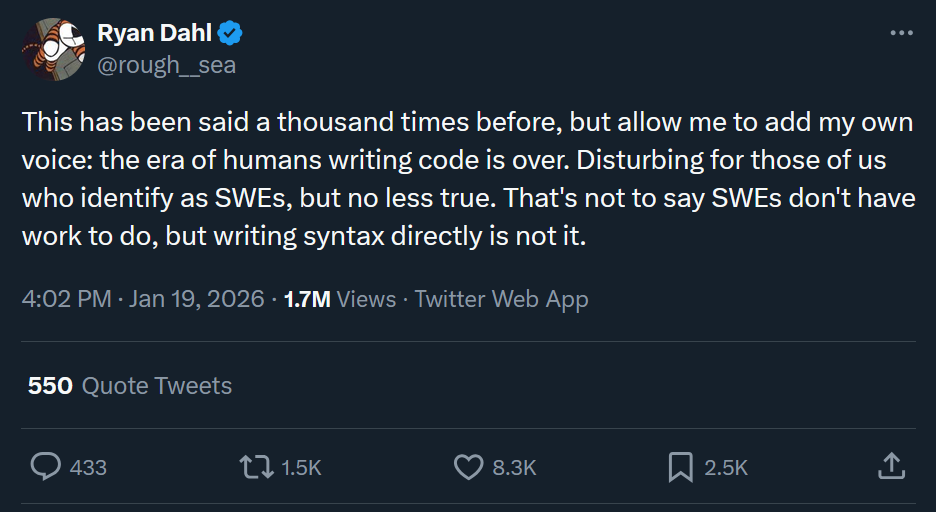The image size is (936, 512).
Task: Click the Ryan Dahl display name
Action: click(x=154, y=34)
